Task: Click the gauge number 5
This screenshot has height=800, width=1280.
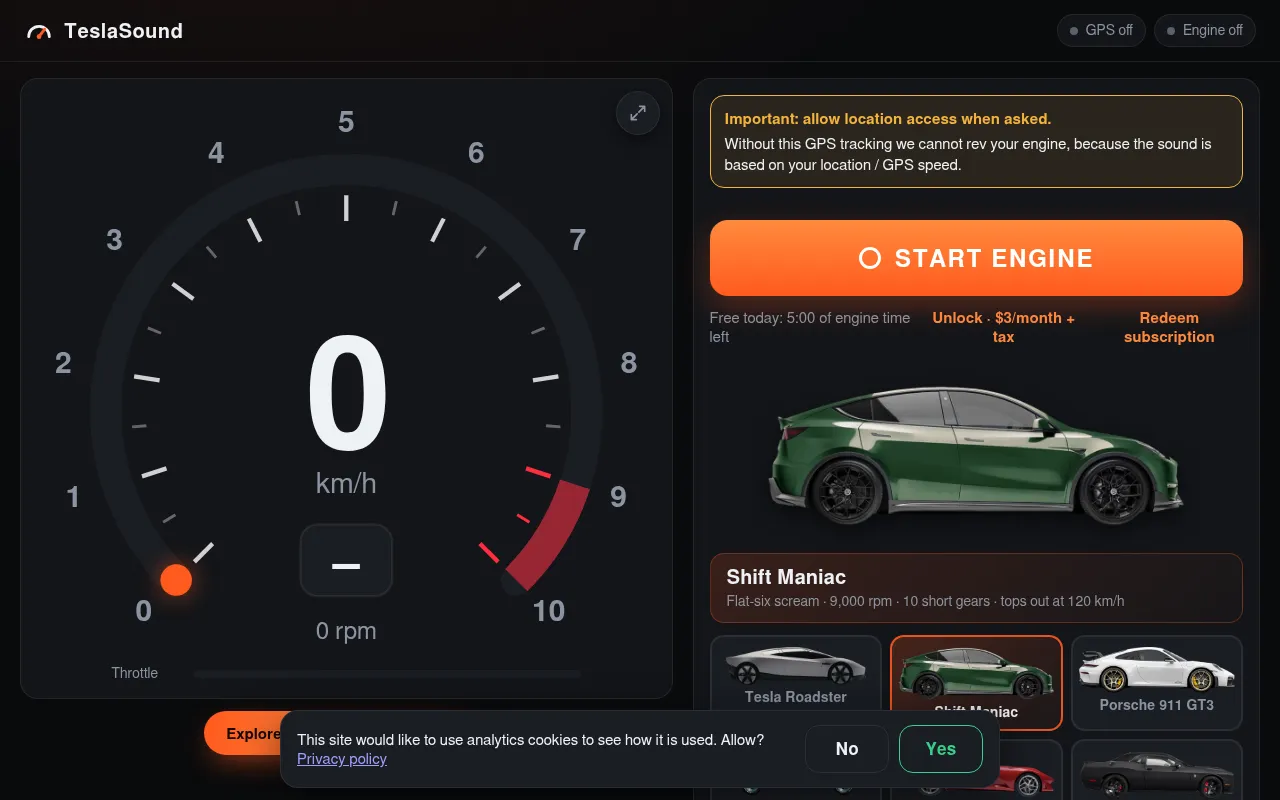Action: point(346,122)
